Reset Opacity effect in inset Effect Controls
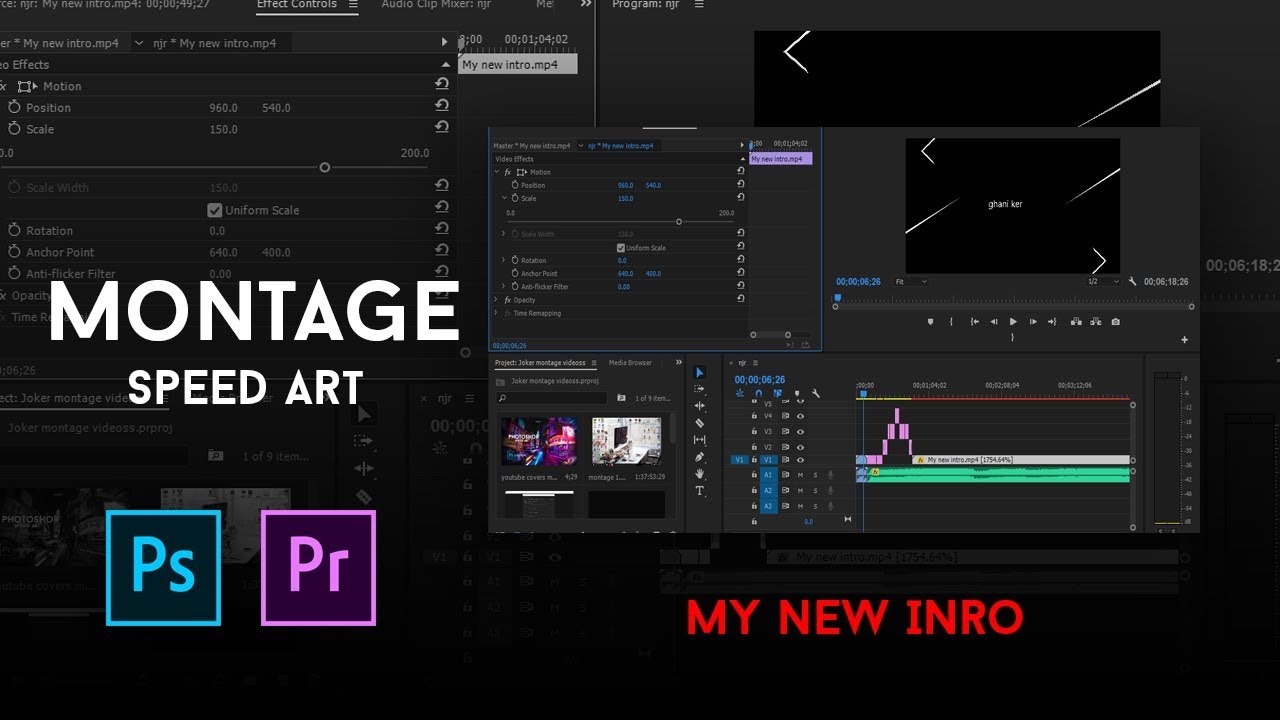Viewport: 1280px width, 720px height. [740, 299]
